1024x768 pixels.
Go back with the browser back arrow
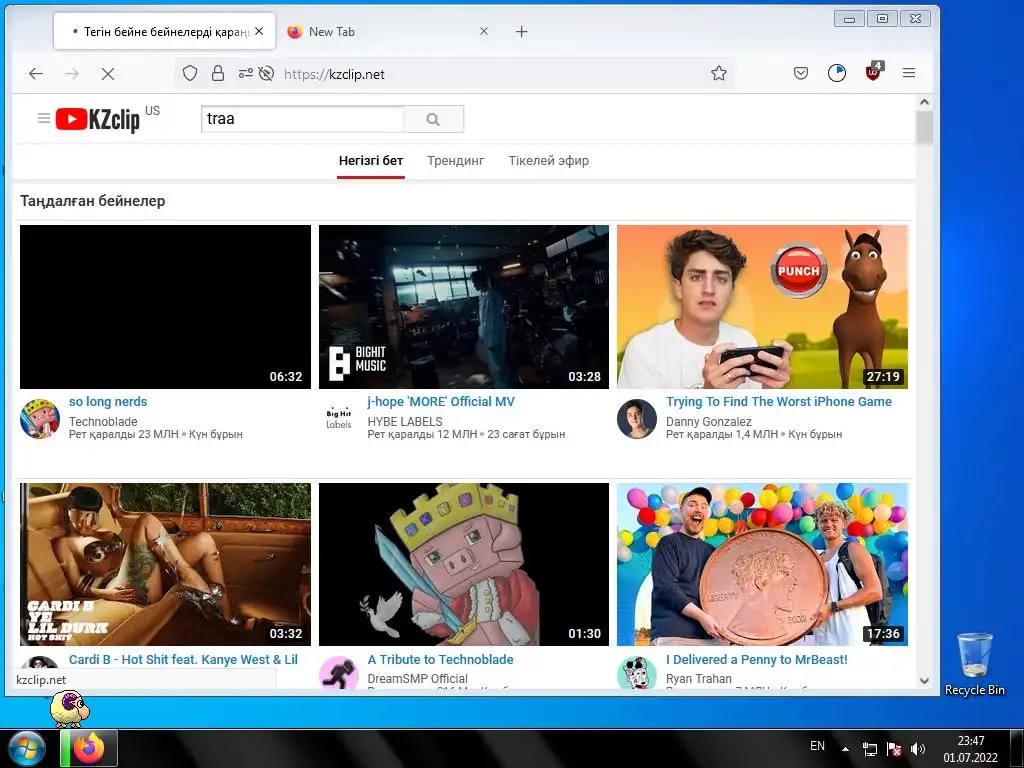click(x=36, y=74)
